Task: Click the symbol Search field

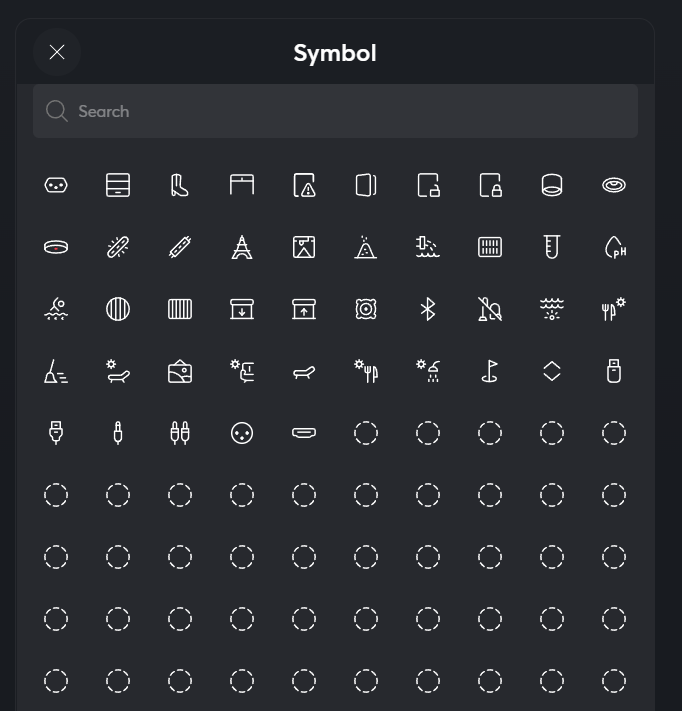Action: tap(335, 111)
